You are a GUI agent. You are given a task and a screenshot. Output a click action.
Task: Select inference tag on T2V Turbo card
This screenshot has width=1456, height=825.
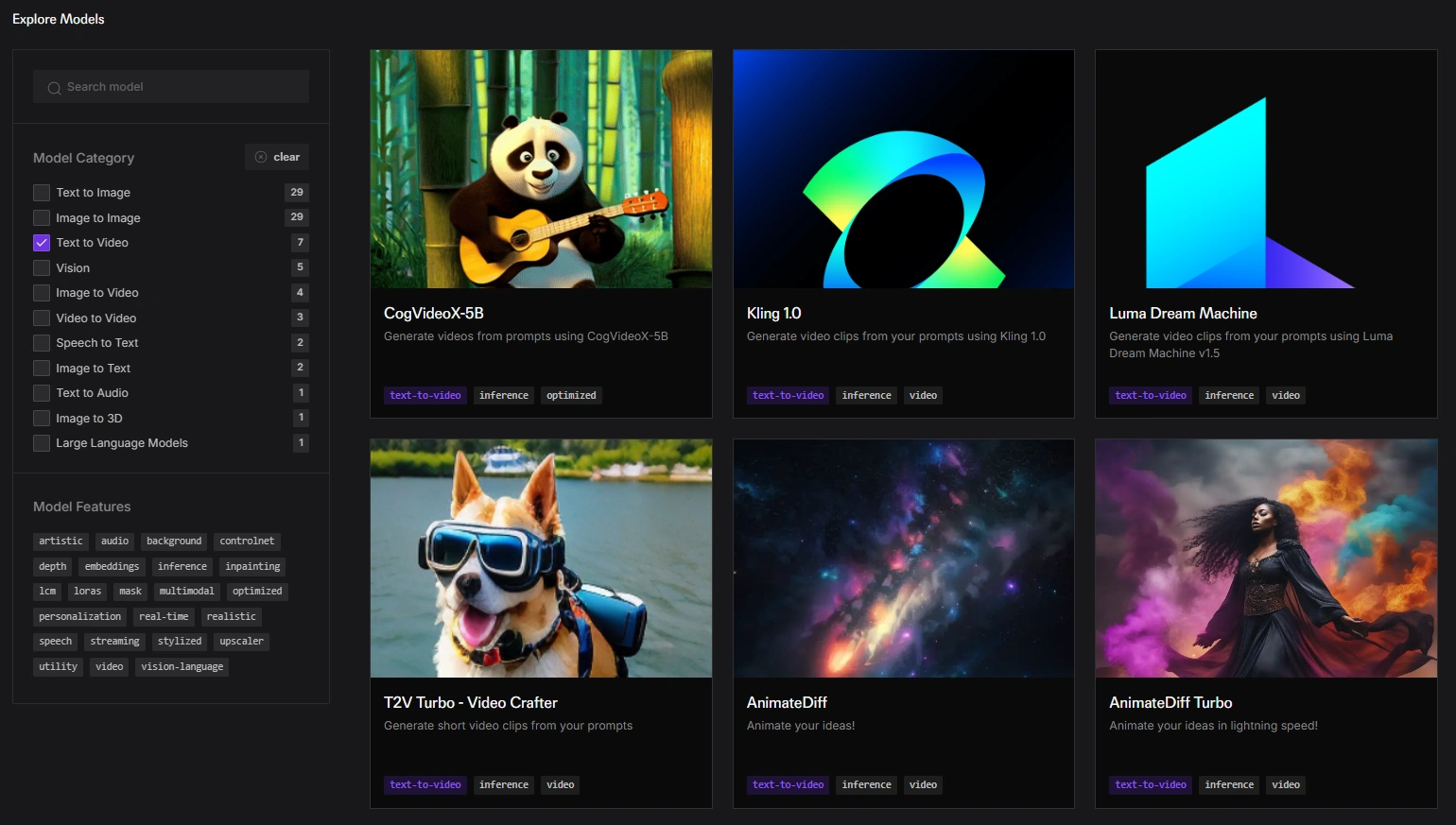click(504, 785)
